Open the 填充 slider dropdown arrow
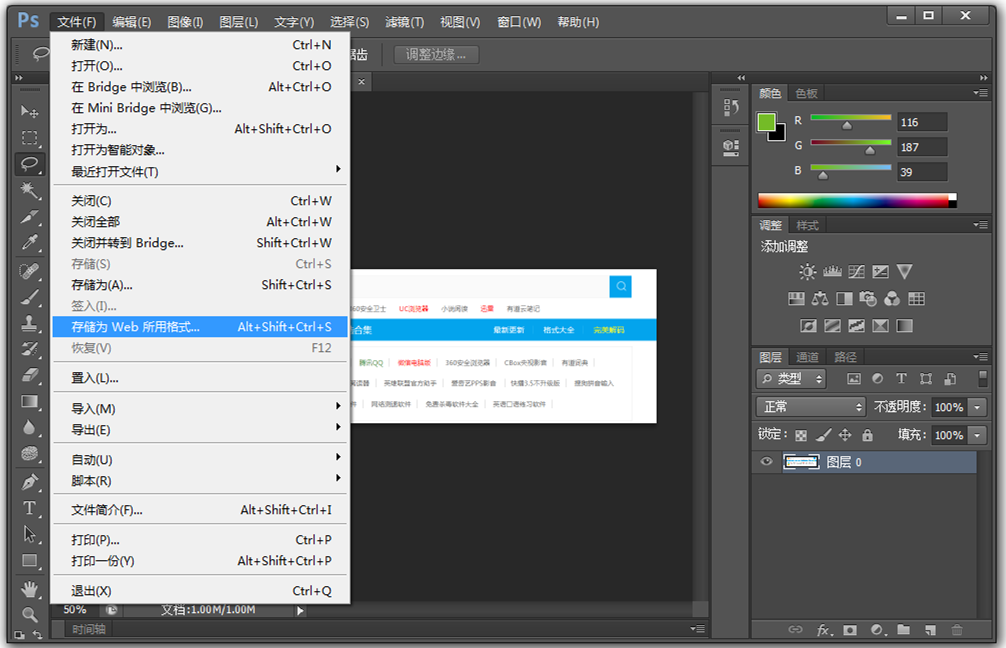This screenshot has width=1006, height=648. (x=977, y=435)
